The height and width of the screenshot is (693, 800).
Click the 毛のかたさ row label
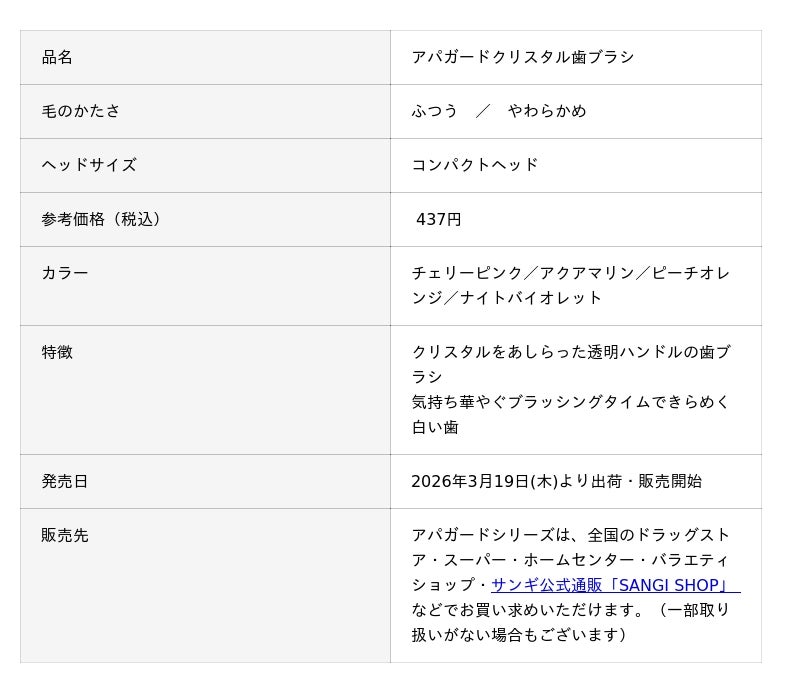[80, 111]
